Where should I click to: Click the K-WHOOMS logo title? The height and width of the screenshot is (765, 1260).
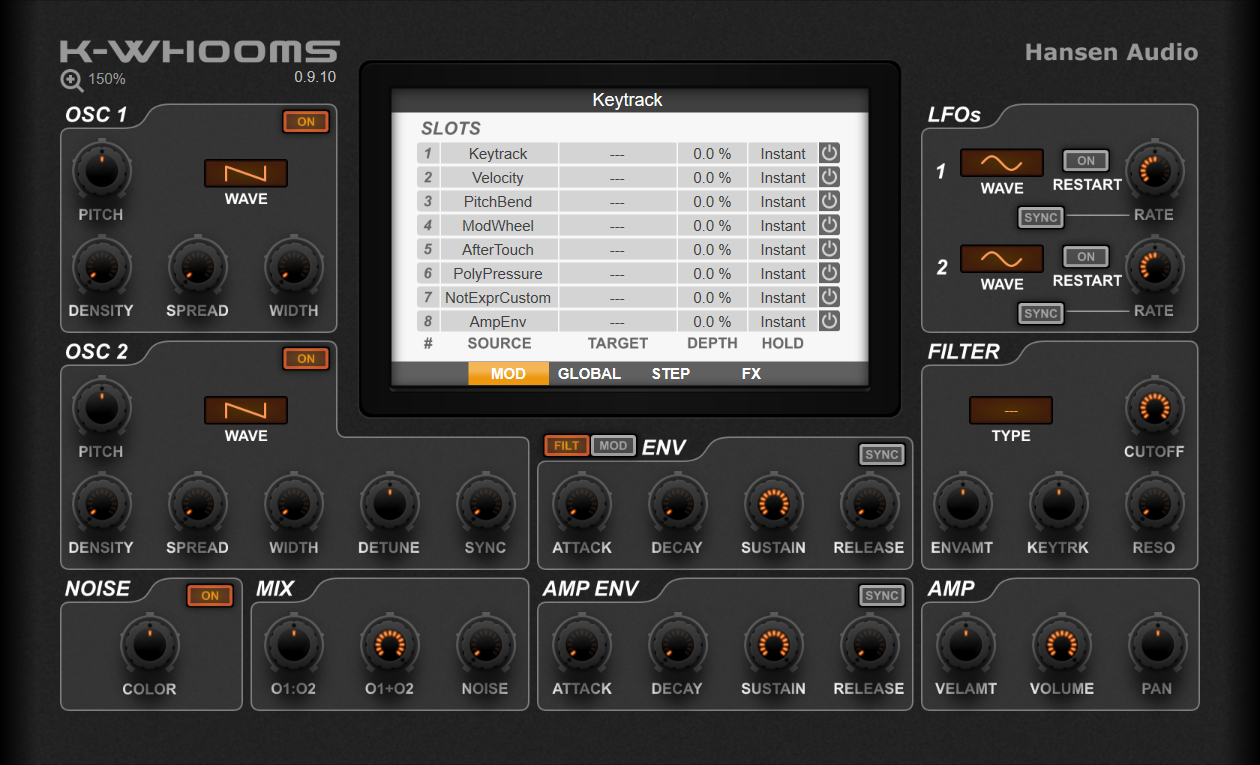click(200, 51)
